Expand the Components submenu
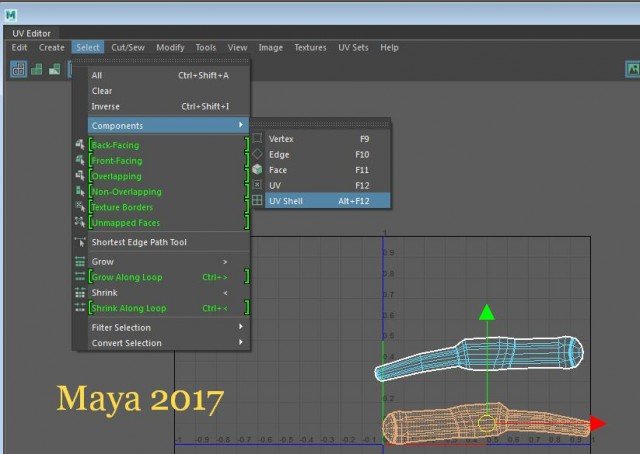Screen dimensions: 640x454 (168, 125)
